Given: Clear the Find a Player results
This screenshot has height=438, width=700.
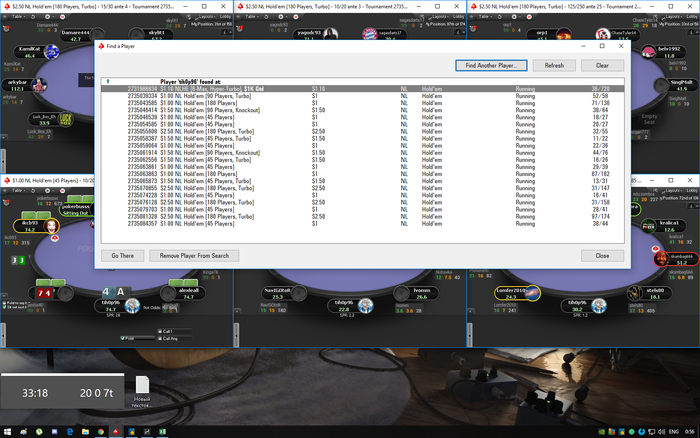Looking at the screenshot, I should [x=602, y=66].
